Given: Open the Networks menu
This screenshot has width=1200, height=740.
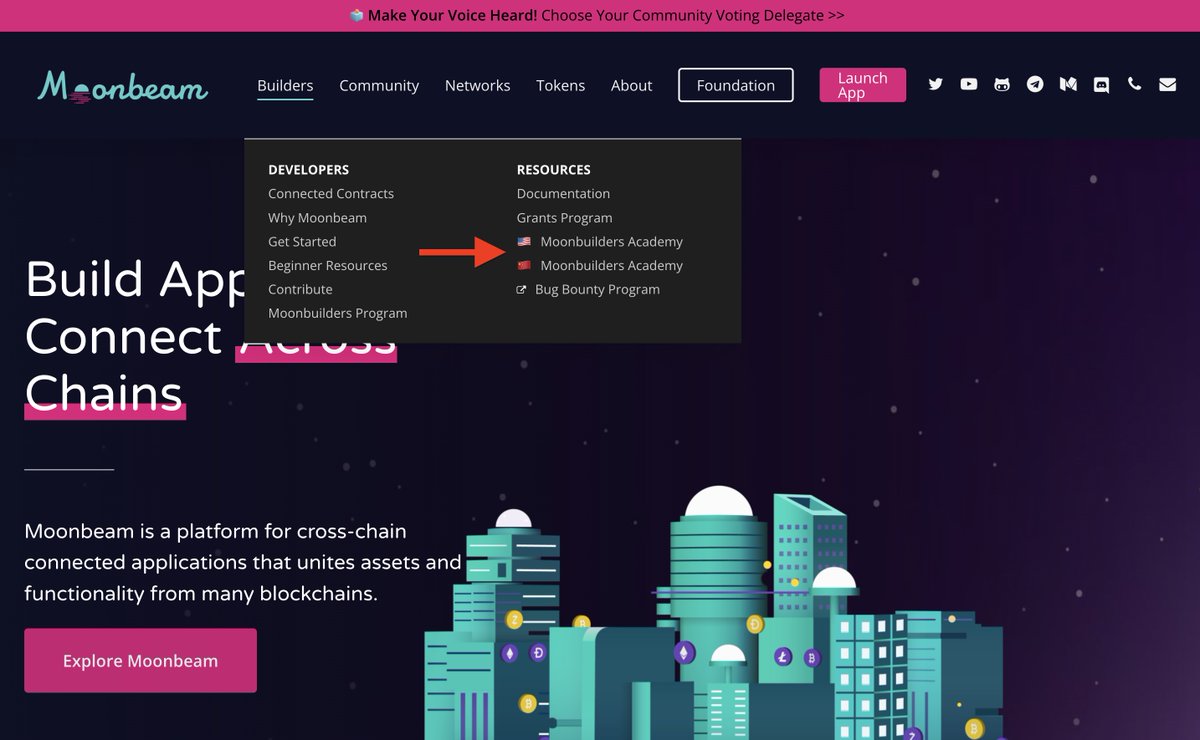Looking at the screenshot, I should click(478, 85).
